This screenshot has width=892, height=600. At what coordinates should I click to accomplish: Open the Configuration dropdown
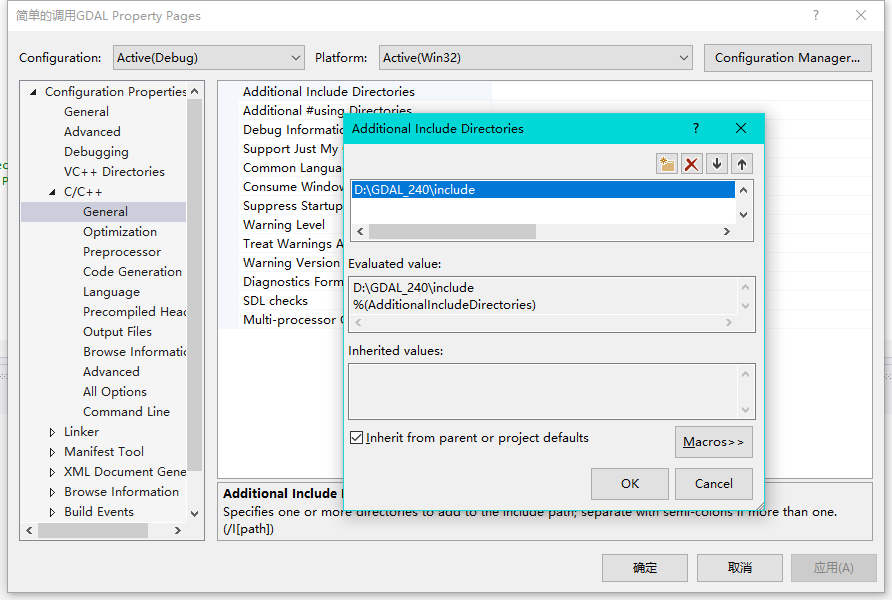tap(209, 57)
